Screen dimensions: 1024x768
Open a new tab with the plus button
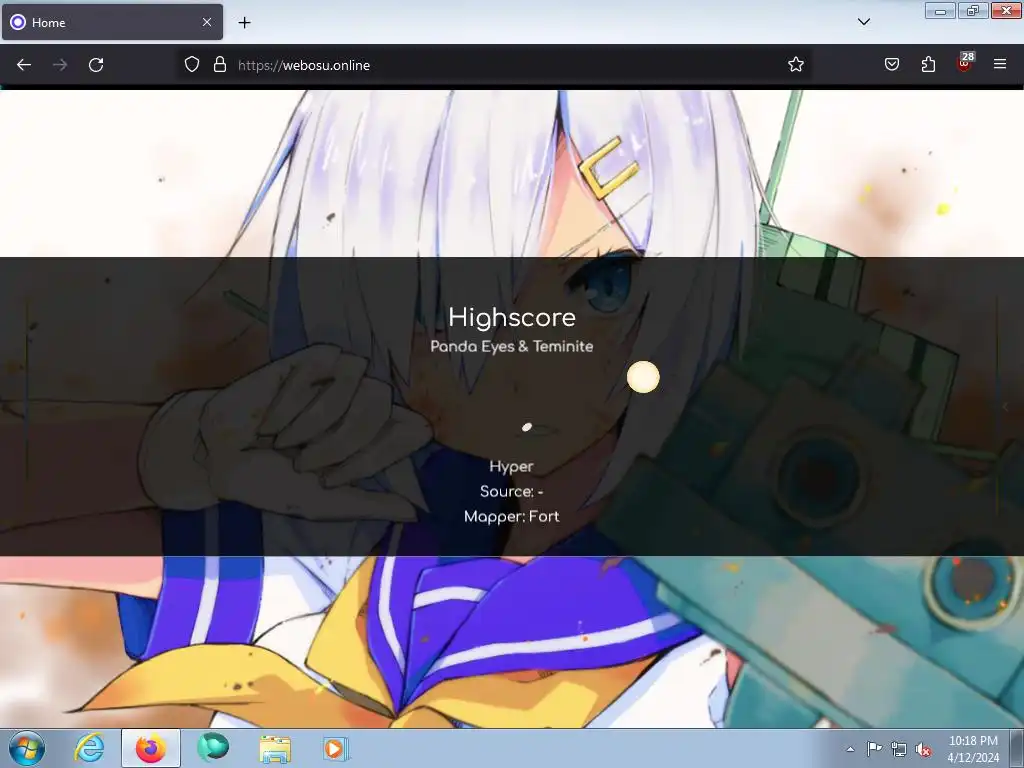click(x=244, y=22)
